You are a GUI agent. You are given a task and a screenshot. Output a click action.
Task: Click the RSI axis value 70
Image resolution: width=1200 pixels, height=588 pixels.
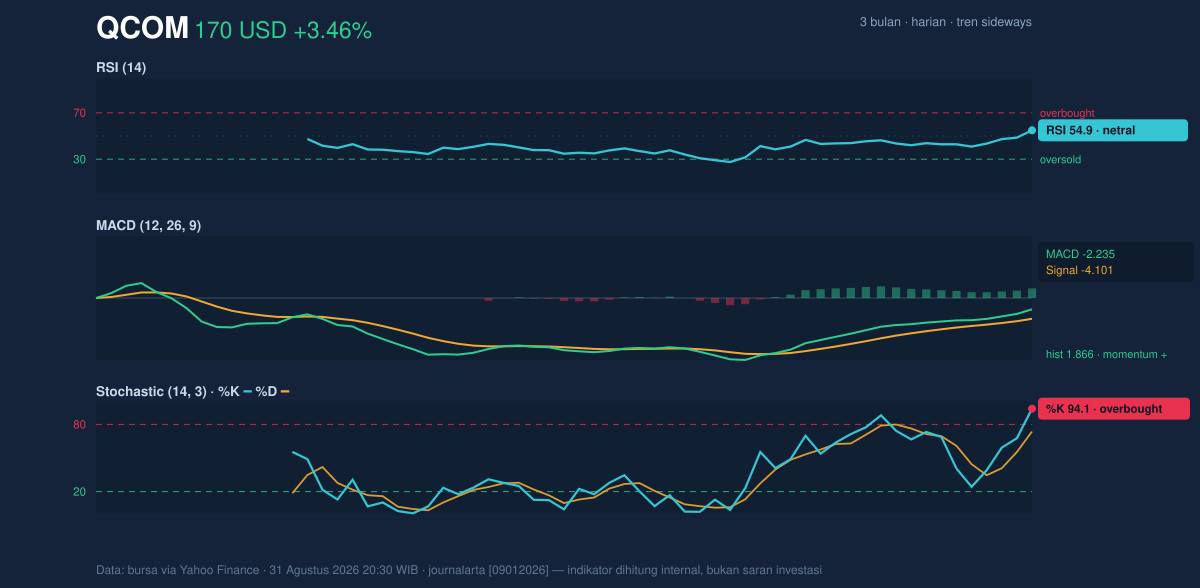(79, 113)
